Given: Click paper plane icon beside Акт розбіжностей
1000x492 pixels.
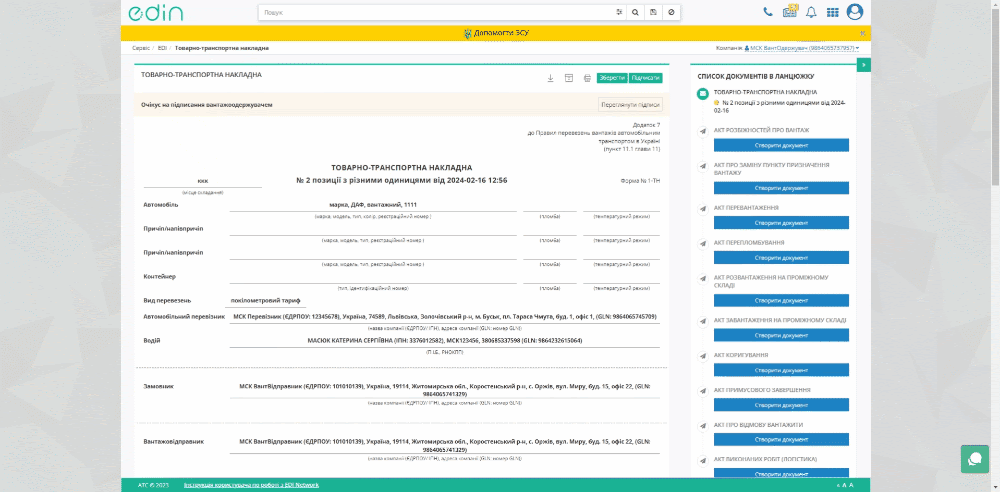Looking at the screenshot, I should pos(703,131).
